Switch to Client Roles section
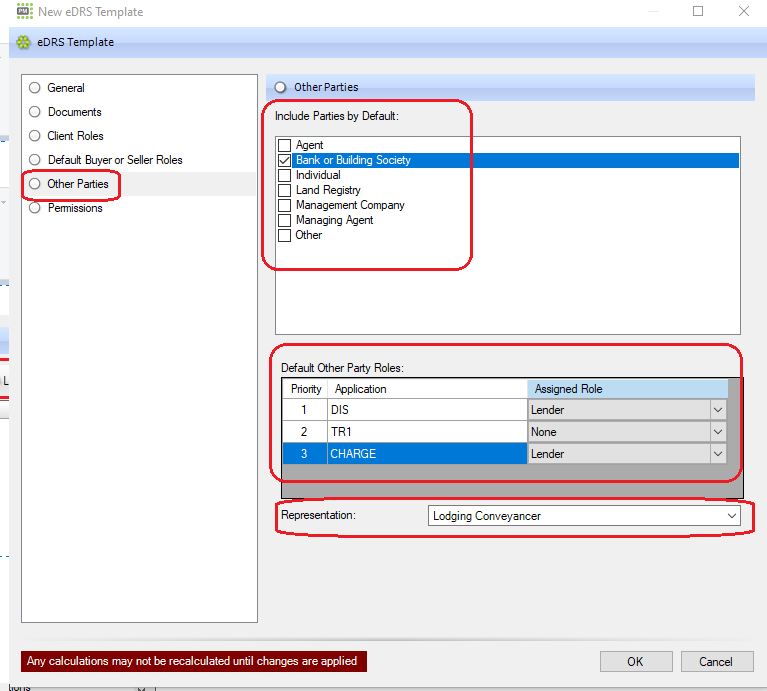767x691 pixels. point(35,136)
